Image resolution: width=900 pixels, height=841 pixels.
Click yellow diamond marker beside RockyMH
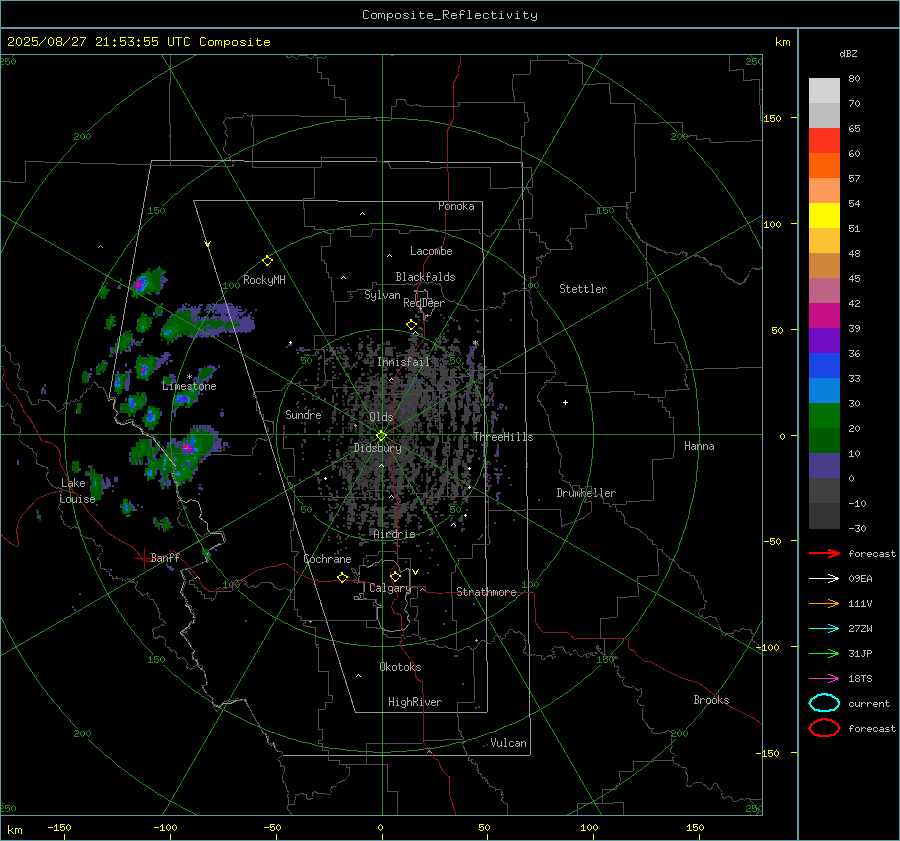point(267,261)
